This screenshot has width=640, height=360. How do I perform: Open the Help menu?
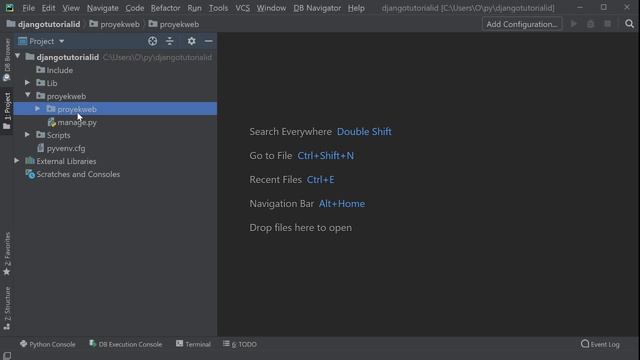[356, 8]
